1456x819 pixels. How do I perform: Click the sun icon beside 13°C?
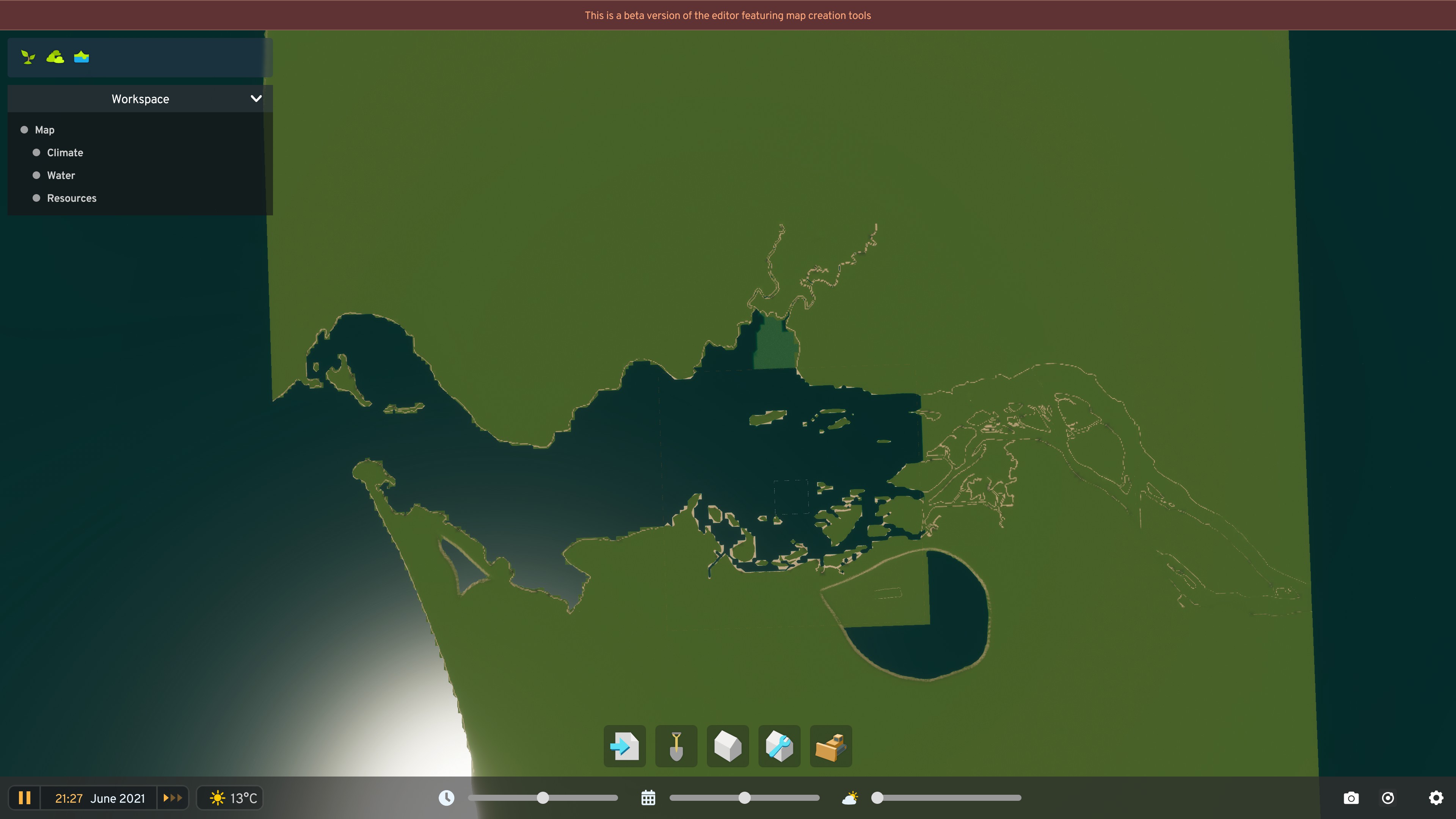217,798
